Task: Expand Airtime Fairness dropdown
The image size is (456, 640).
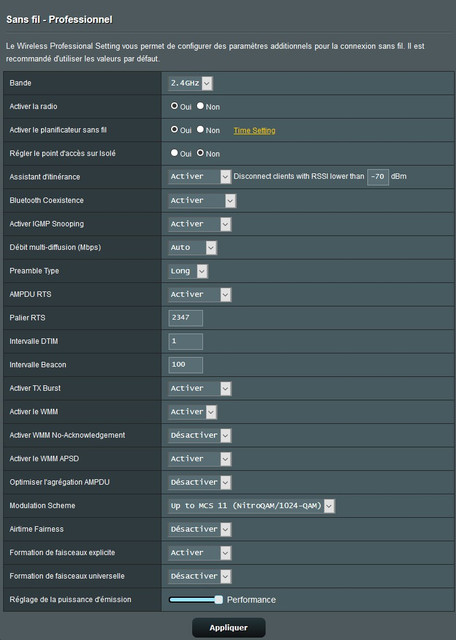Action: 200,529
